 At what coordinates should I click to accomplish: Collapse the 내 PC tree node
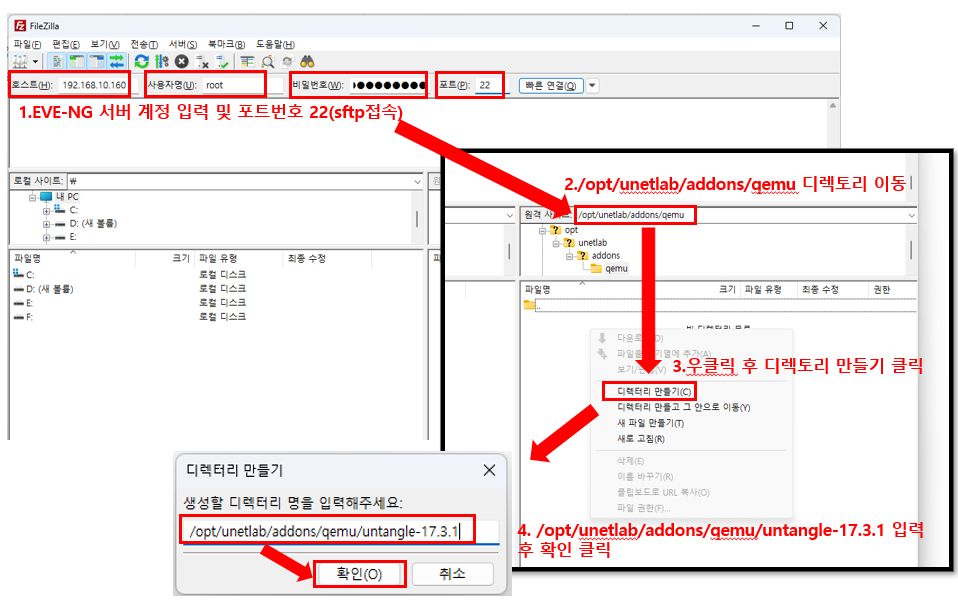(x=32, y=197)
